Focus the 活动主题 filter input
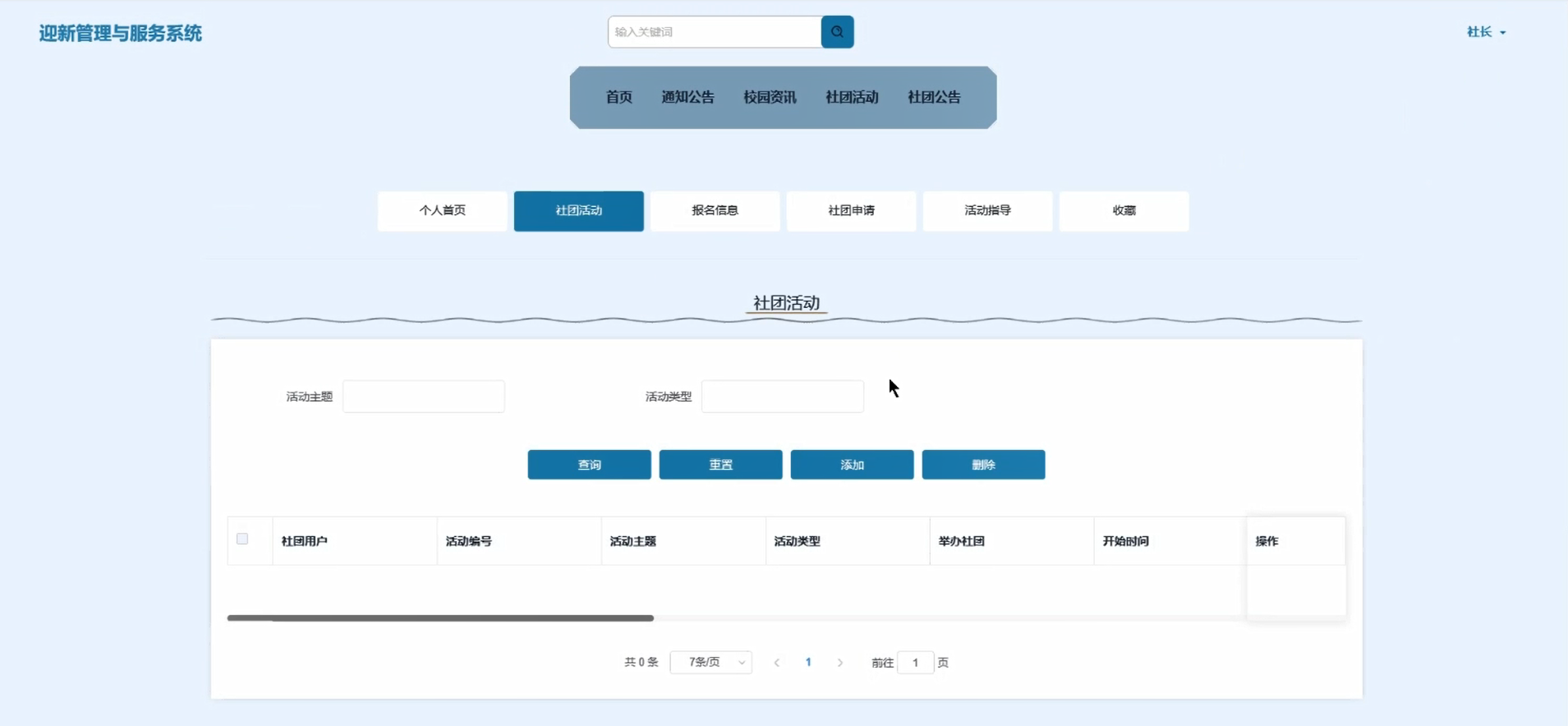Image resolution: width=1568 pixels, height=726 pixels. 423,397
